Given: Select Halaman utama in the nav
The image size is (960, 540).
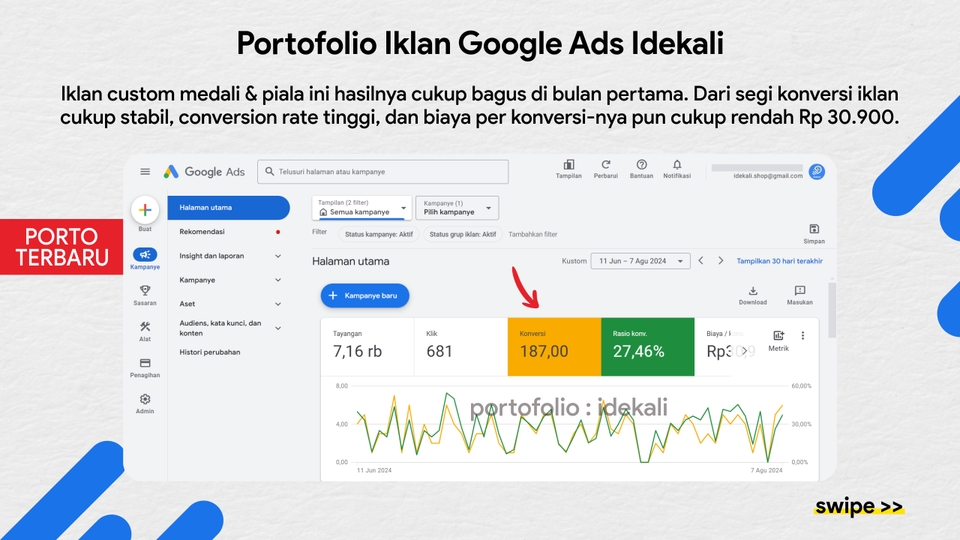Looking at the screenshot, I should click(x=228, y=208).
